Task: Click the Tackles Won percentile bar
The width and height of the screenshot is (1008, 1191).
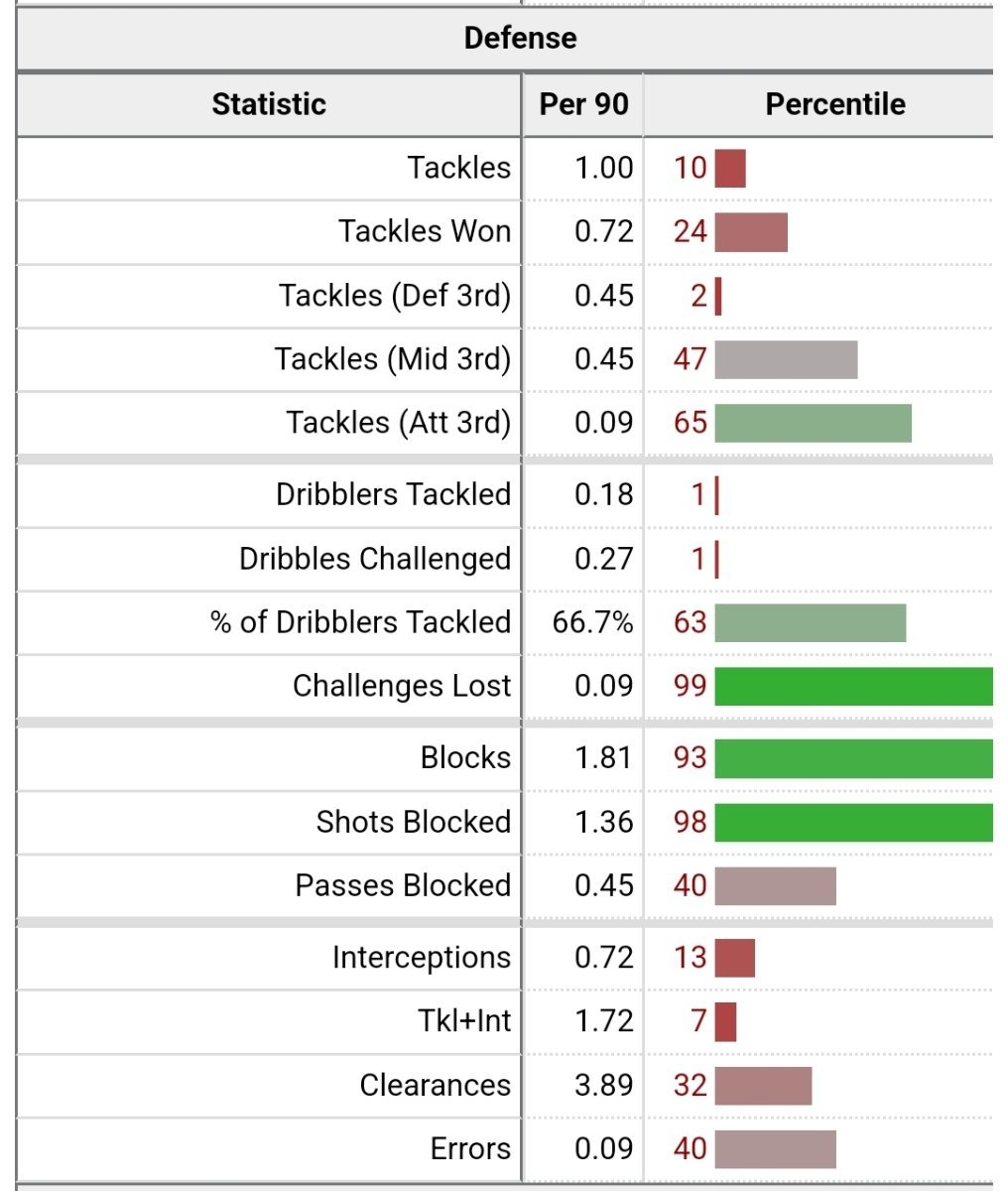Action: [751, 232]
